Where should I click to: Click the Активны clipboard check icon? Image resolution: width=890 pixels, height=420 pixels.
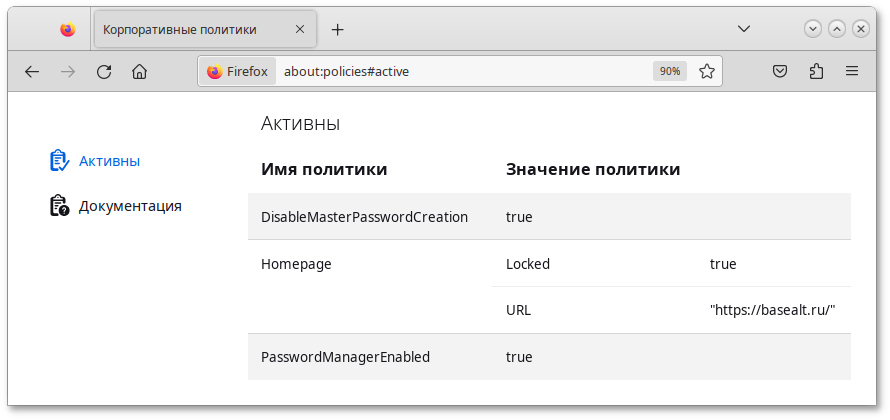(59, 161)
